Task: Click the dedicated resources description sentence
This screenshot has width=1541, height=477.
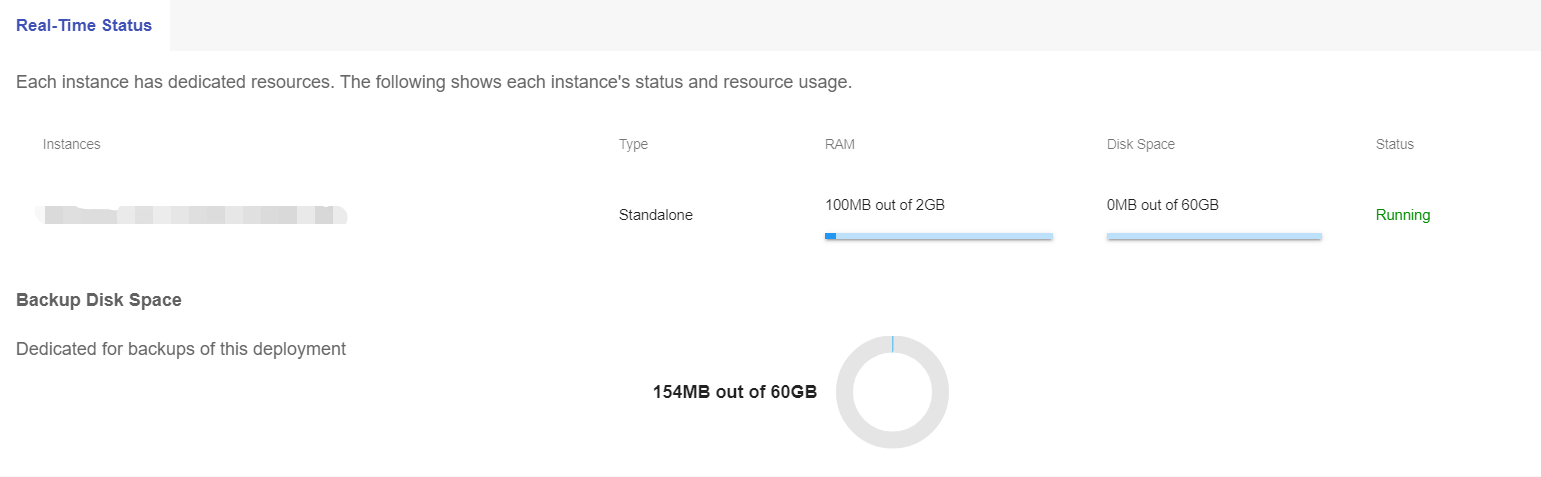Action: pyautogui.click(x=434, y=82)
